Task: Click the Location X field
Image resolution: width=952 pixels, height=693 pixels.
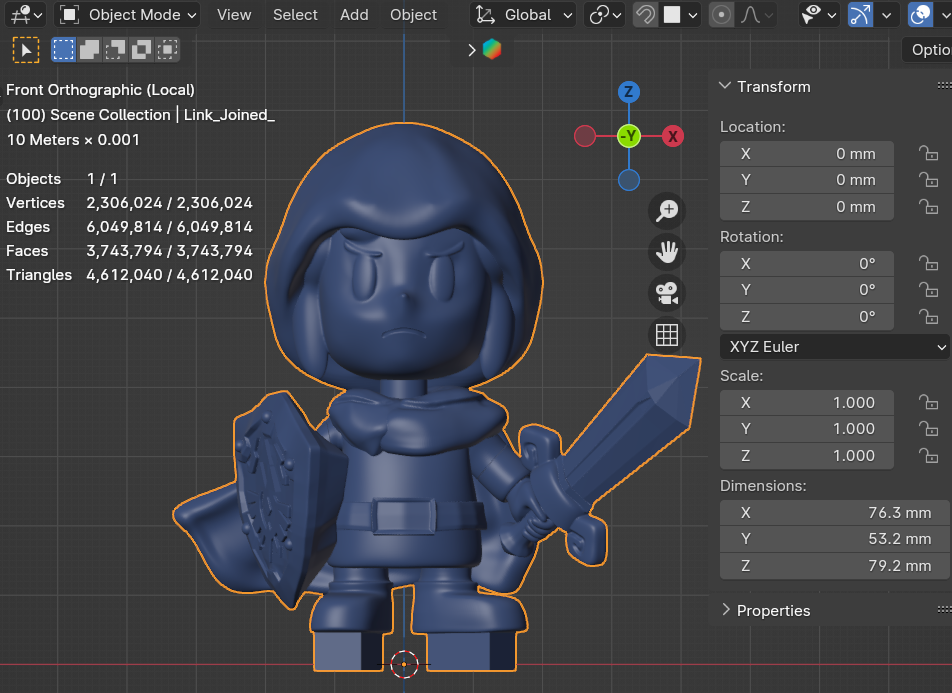Action: 806,154
